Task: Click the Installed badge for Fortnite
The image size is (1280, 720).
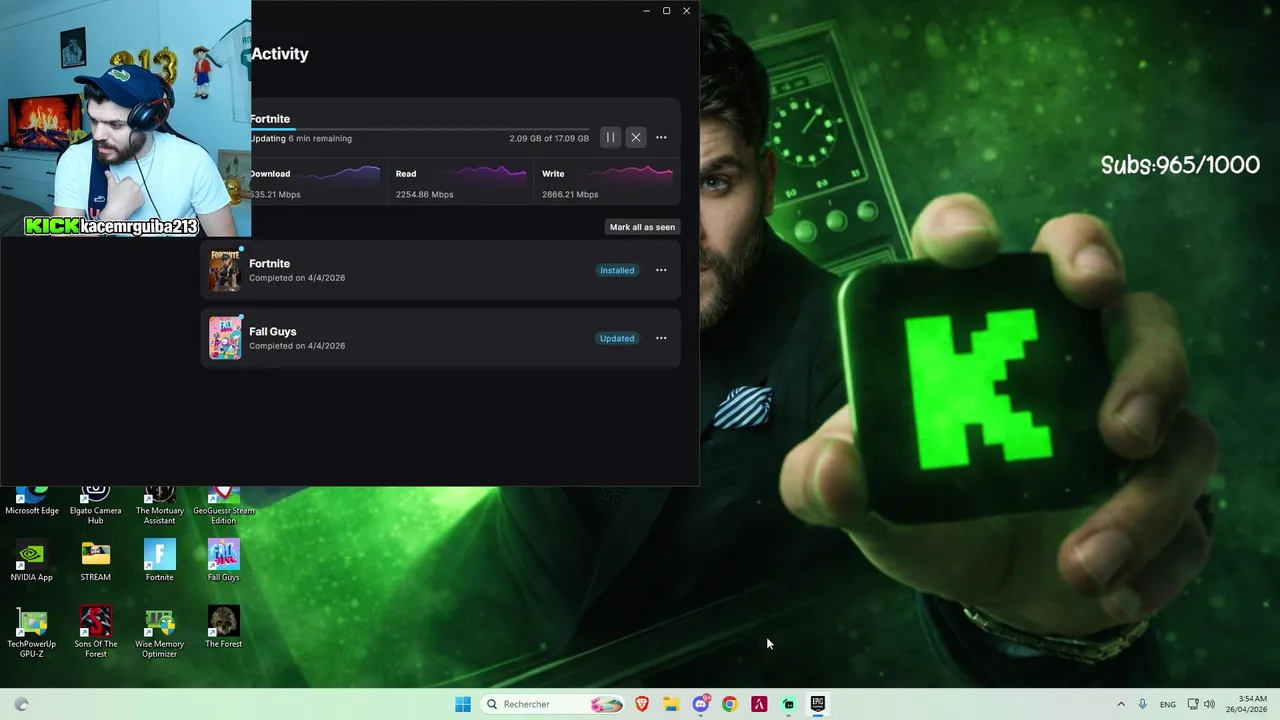Action: click(617, 270)
